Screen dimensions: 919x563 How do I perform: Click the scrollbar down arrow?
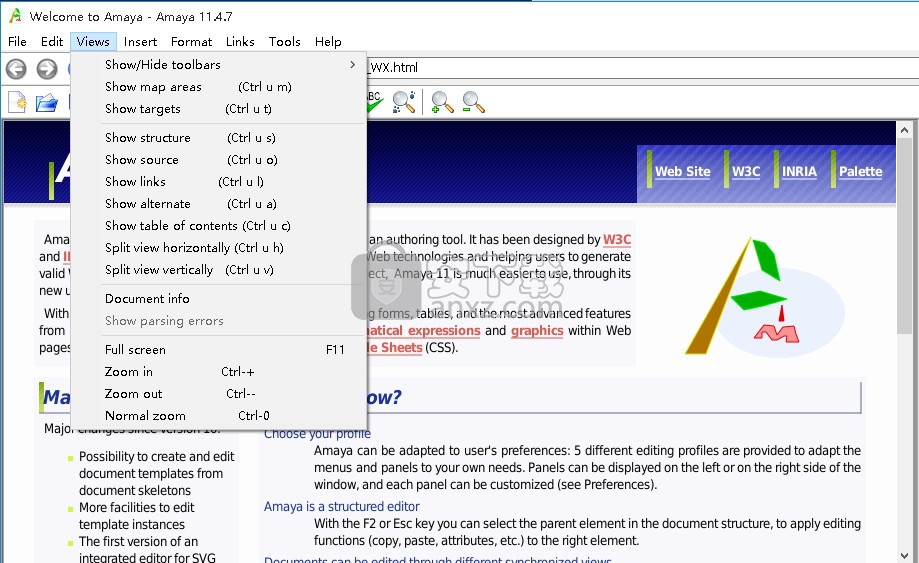904,555
